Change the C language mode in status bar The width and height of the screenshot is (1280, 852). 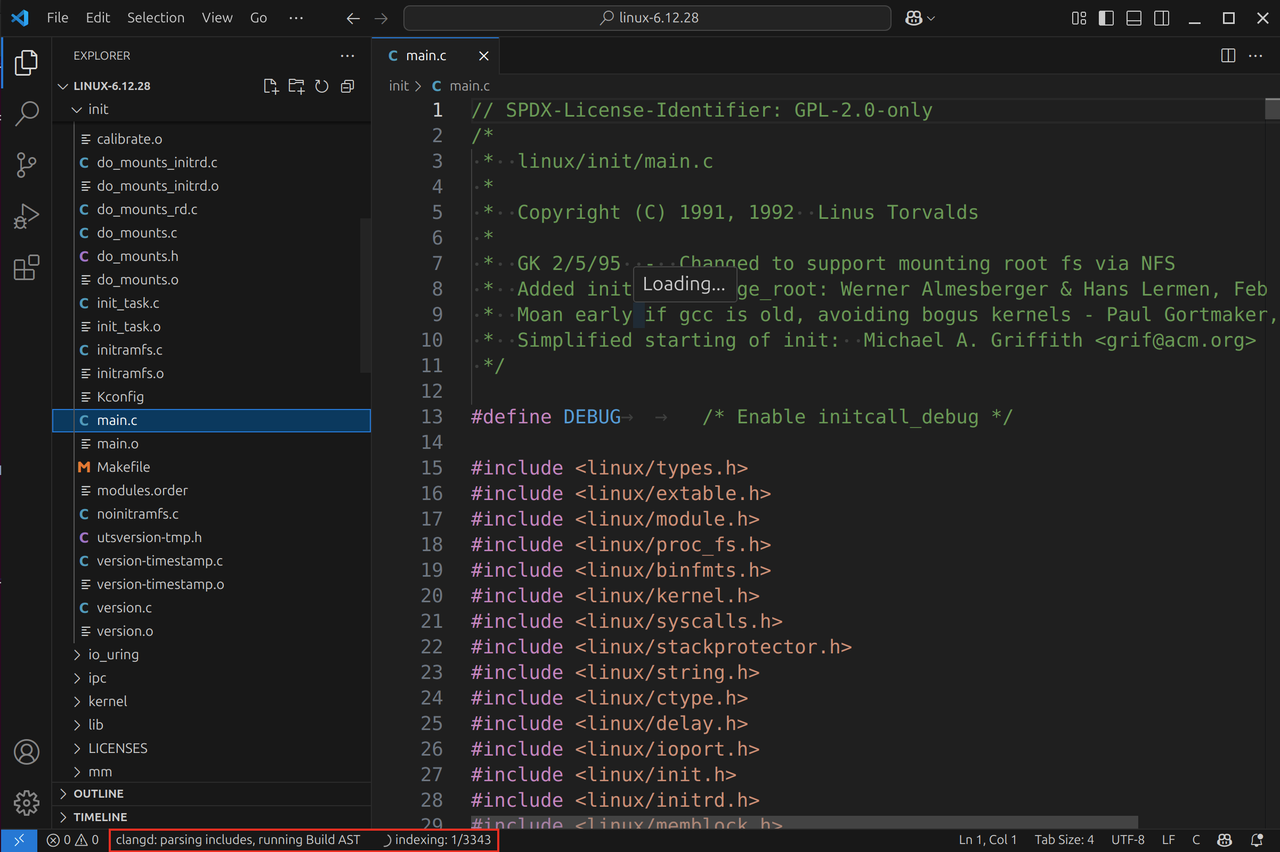pos(1196,840)
